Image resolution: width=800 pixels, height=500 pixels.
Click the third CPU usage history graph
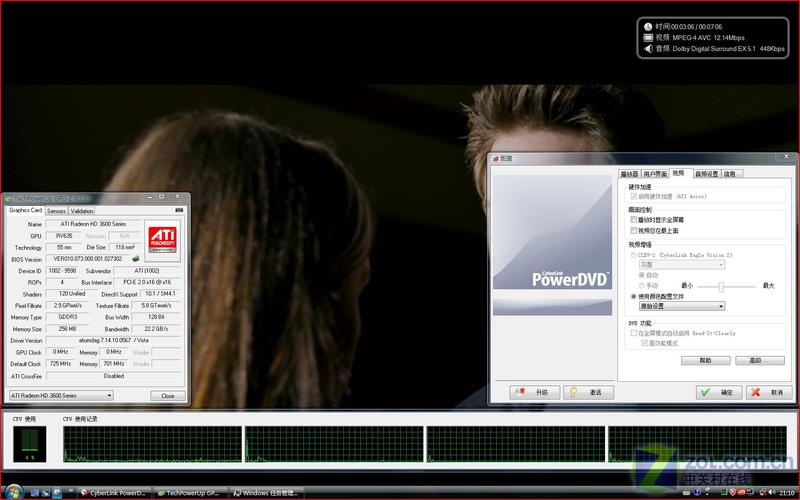(516, 444)
